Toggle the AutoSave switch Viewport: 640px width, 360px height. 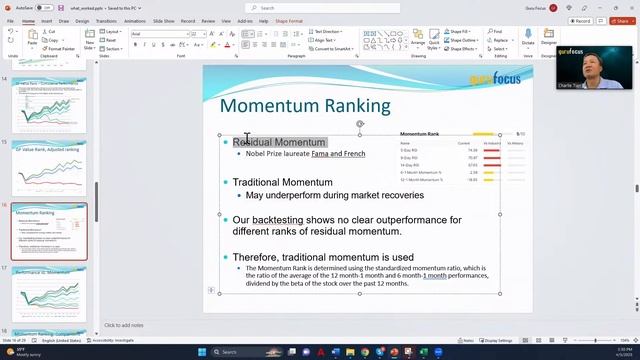point(44,8)
